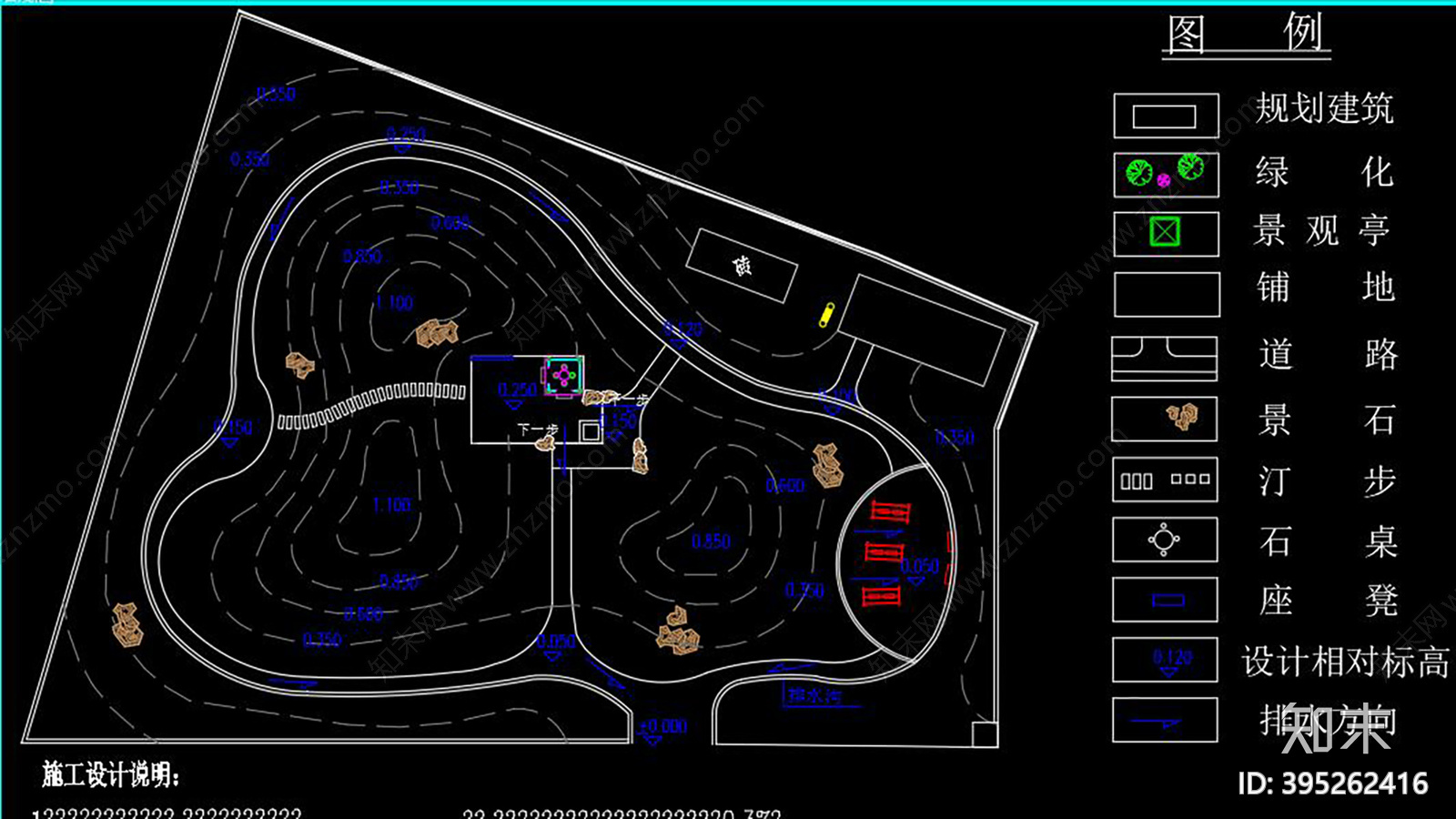The image size is (1456, 819).
Task: Click the ID: 395262416 text
Action: click(1332, 784)
